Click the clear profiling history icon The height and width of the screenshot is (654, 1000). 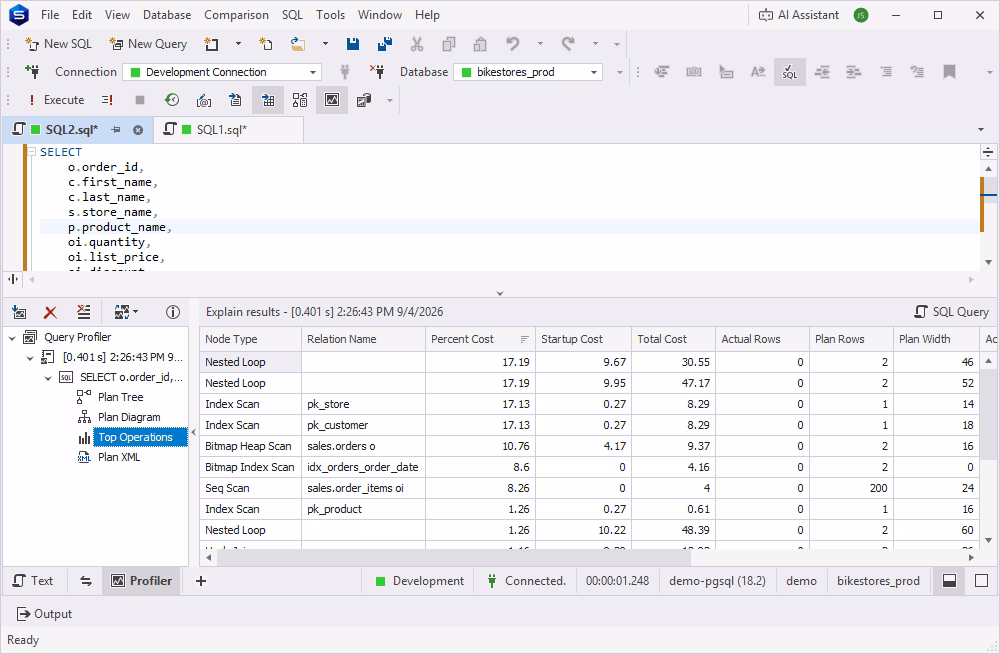tap(84, 312)
